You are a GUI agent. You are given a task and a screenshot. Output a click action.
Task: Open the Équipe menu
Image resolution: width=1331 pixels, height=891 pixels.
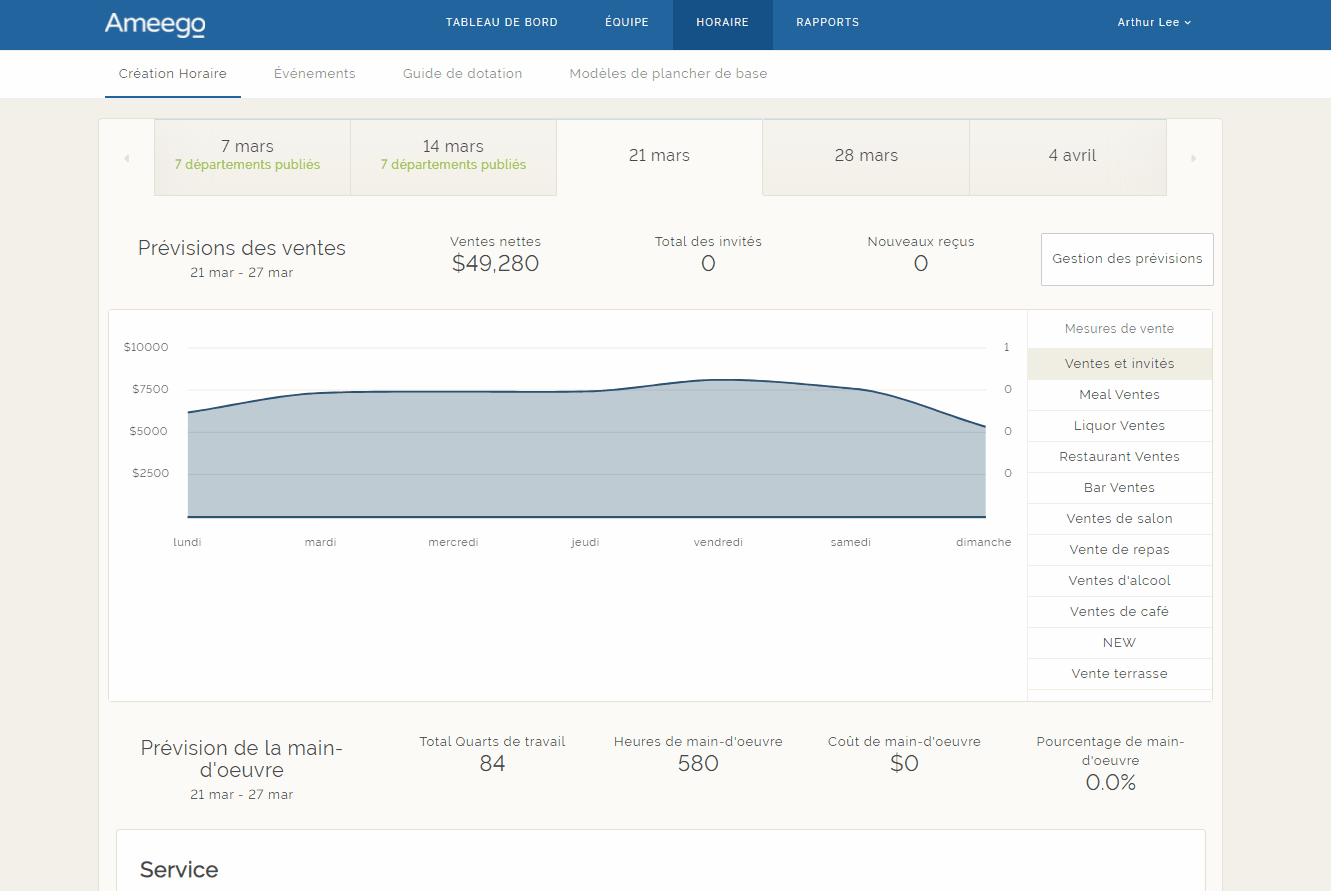pos(627,23)
